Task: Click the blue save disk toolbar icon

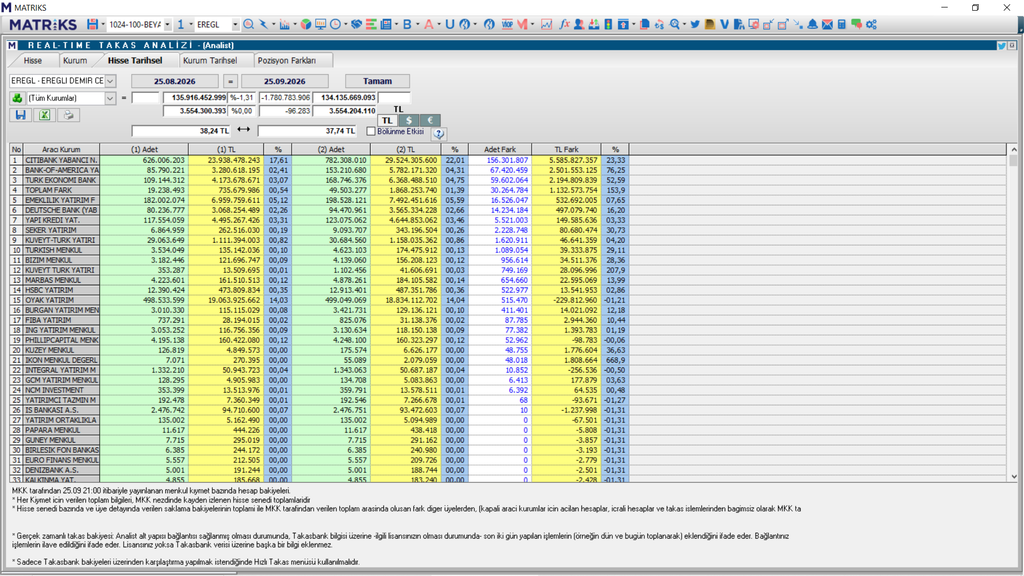Action: pyautogui.click(x=92, y=24)
